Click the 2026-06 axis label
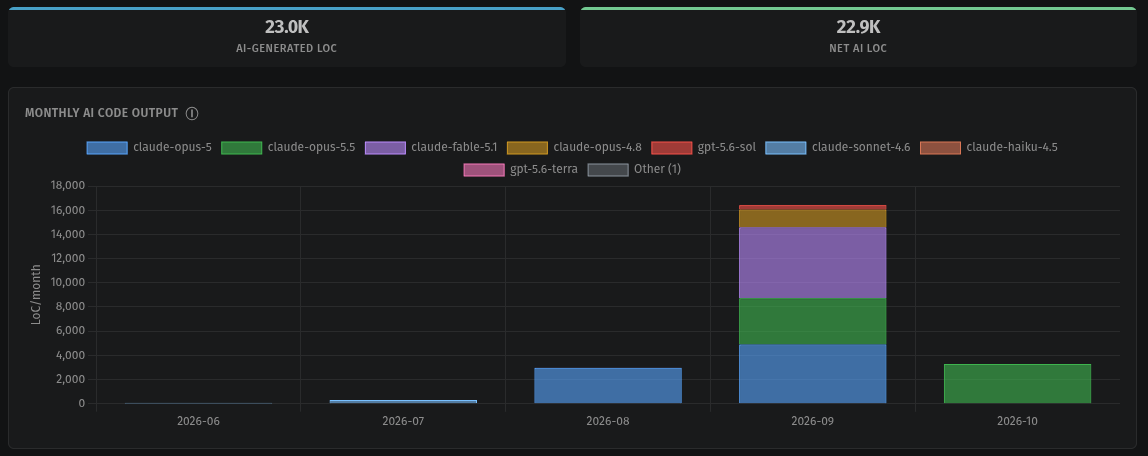The width and height of the screenshot is (1148, 456). pos(198,422)
